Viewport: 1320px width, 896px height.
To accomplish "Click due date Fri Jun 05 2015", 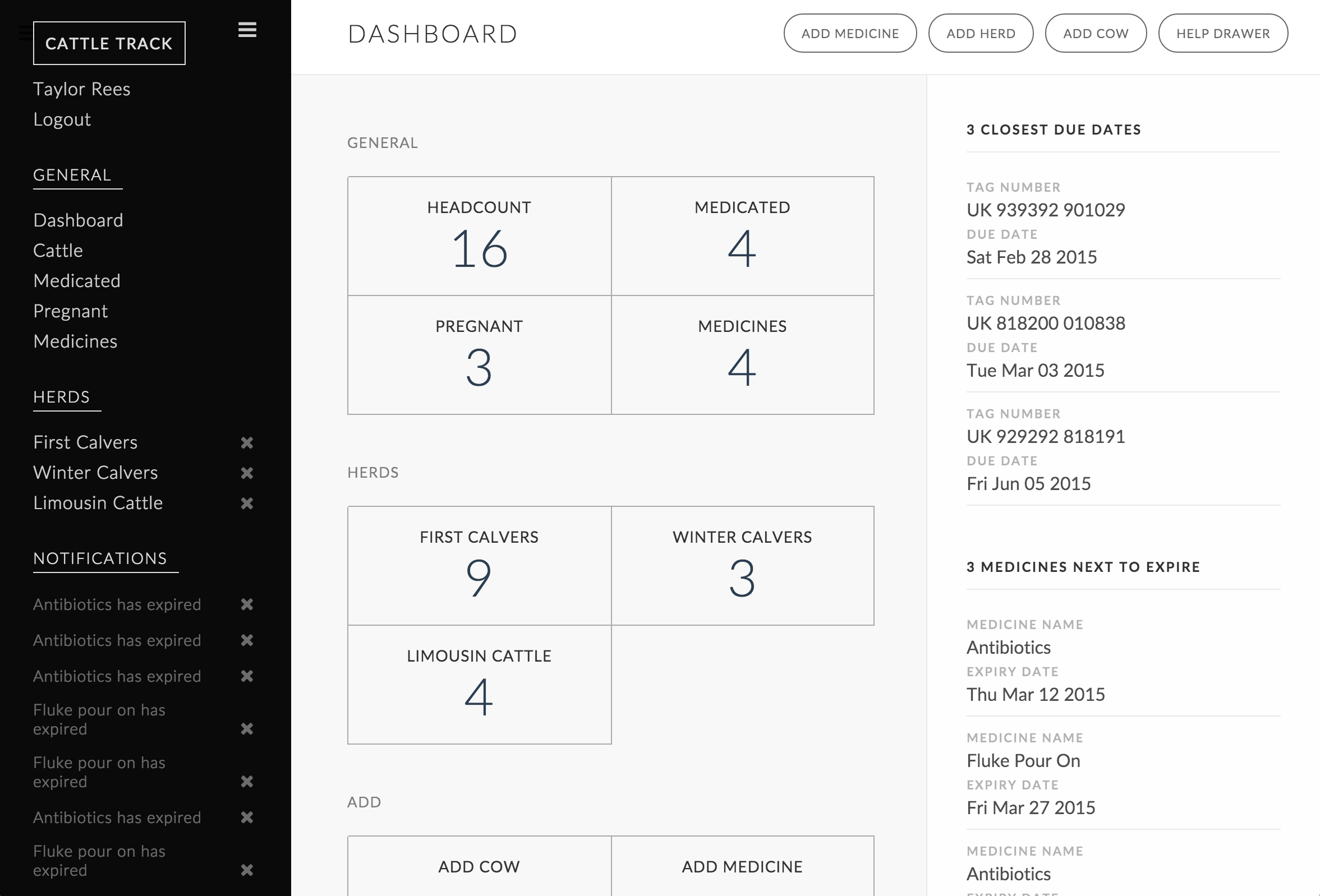I will 1029,484.
